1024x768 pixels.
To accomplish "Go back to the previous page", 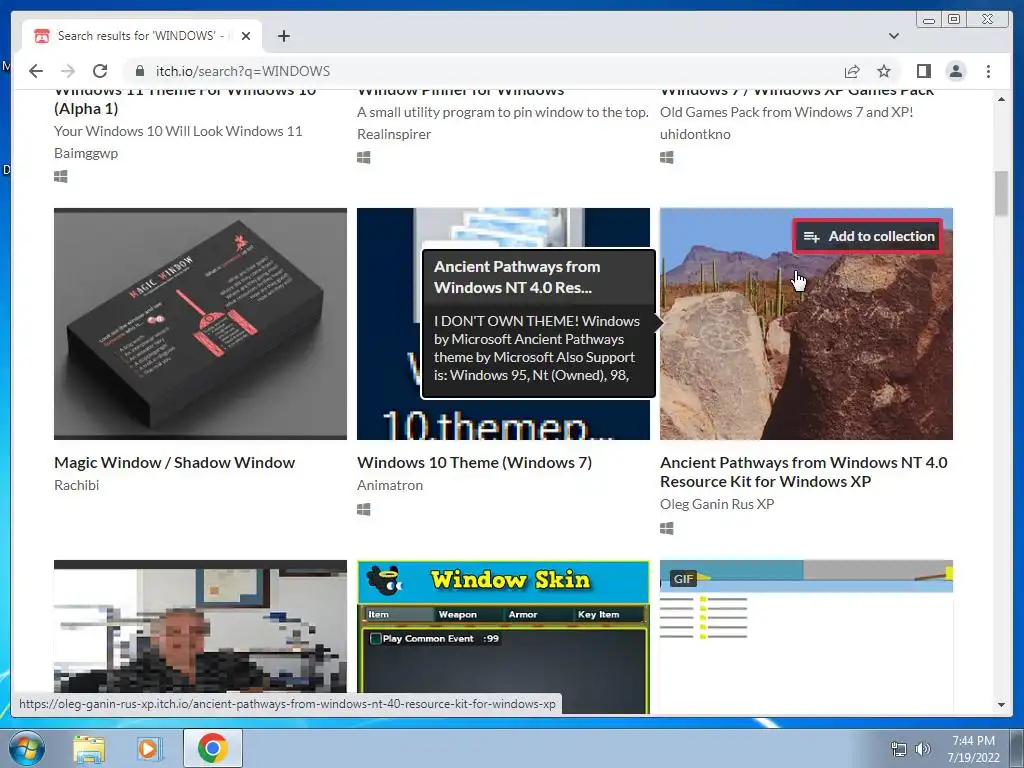I will 36,71.
